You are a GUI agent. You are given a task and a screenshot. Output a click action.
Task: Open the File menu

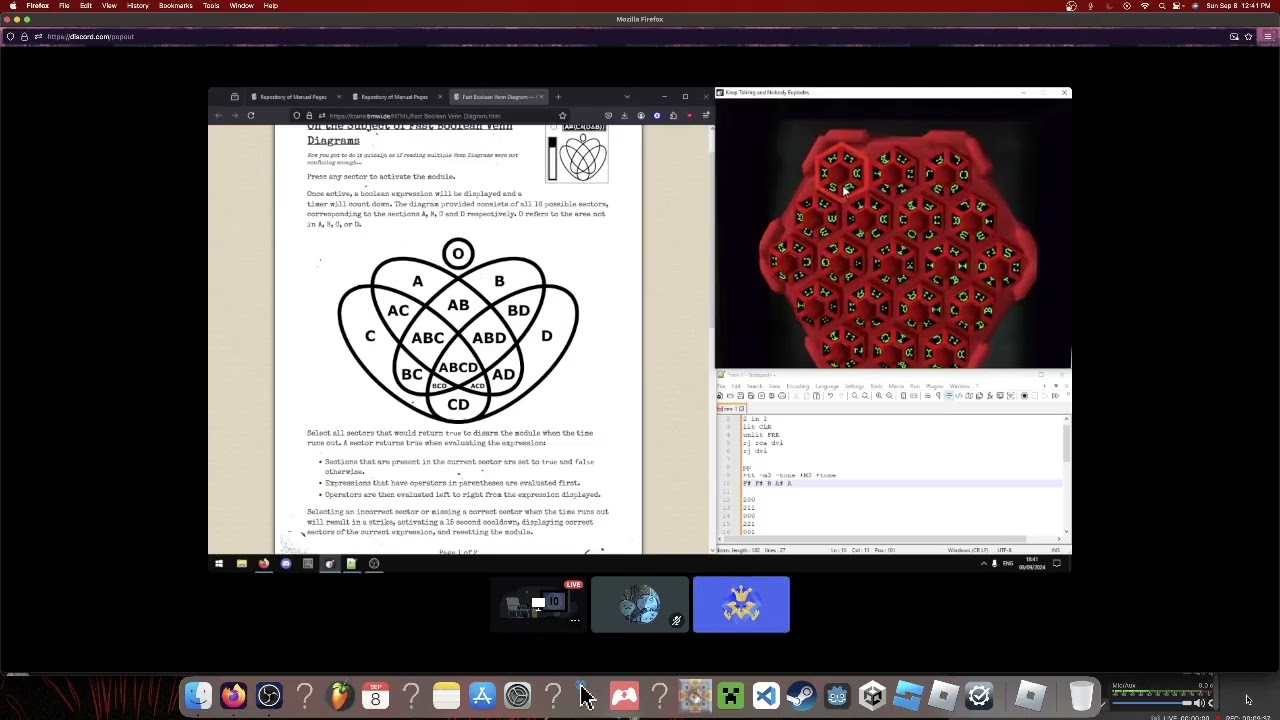tap(64, 6)
